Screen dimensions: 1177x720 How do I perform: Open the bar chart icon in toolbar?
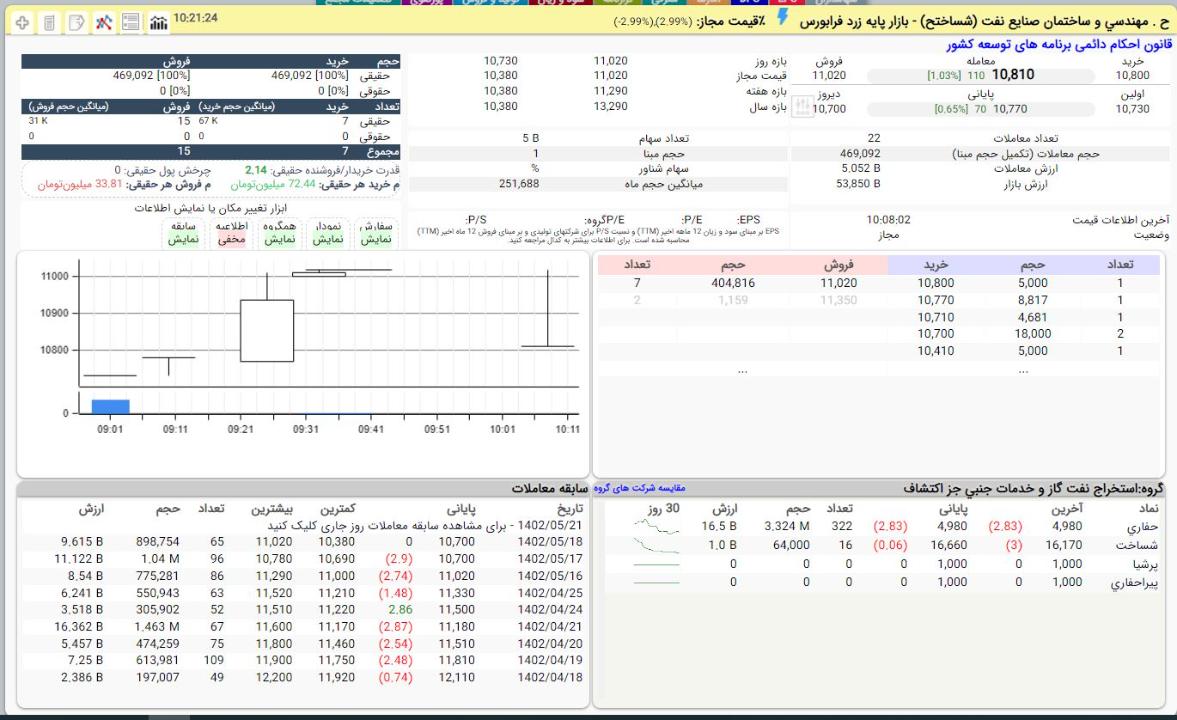[158, 21]
